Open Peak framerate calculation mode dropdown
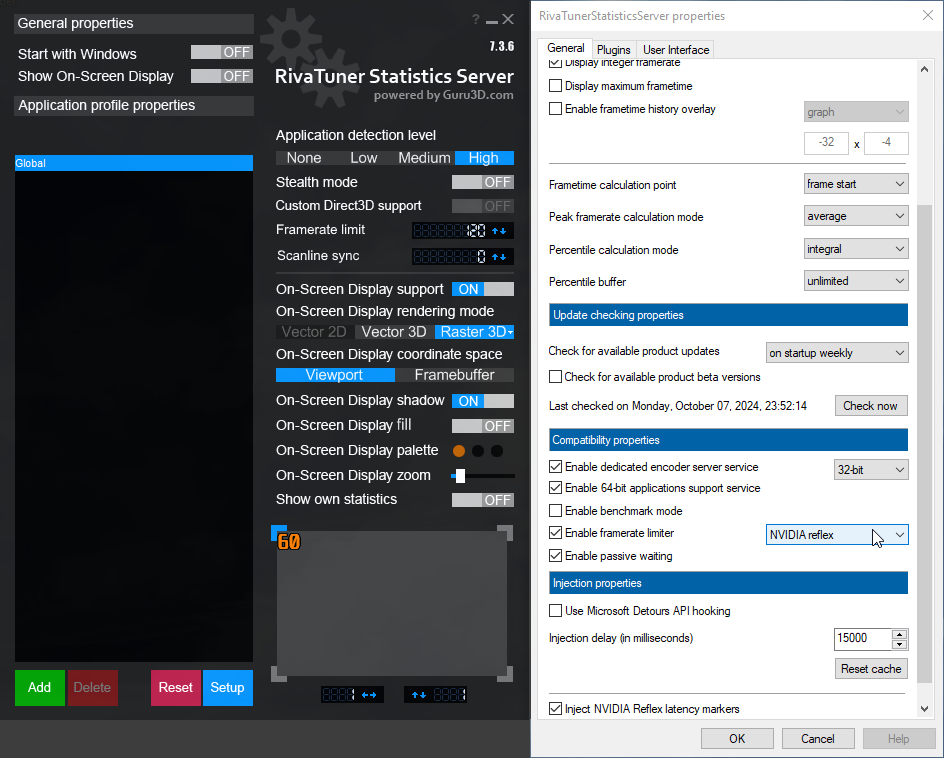The height and width of the screenshot is (758, 944). tap(856, 216)
